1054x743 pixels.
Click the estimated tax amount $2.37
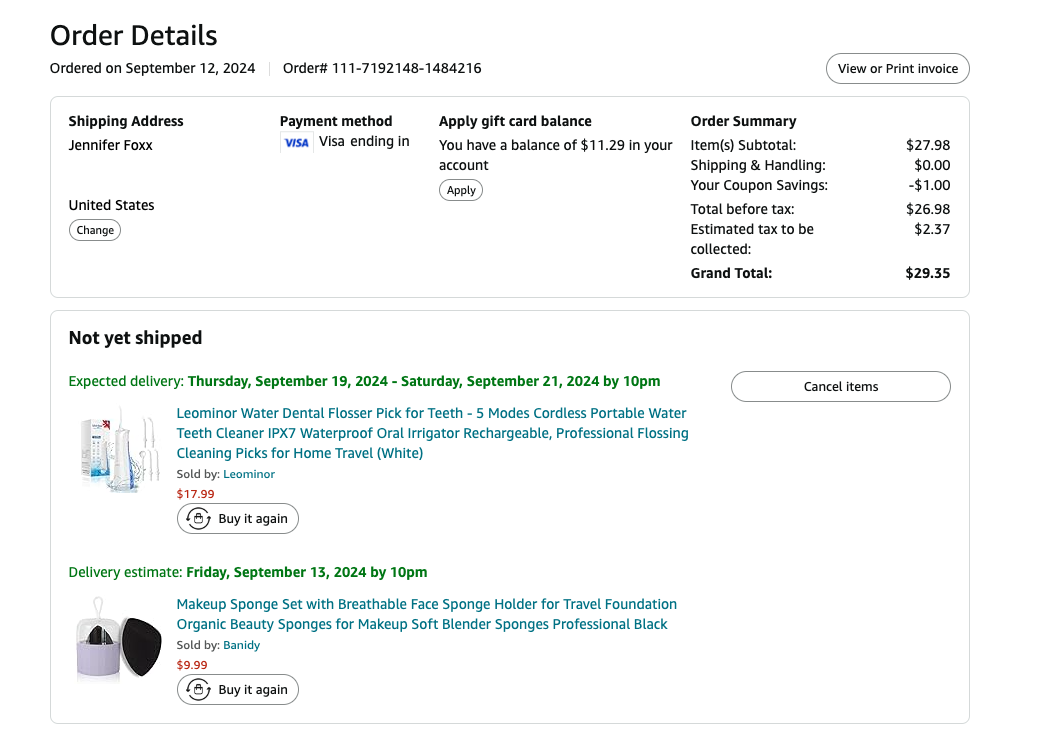tap(932, 229)
